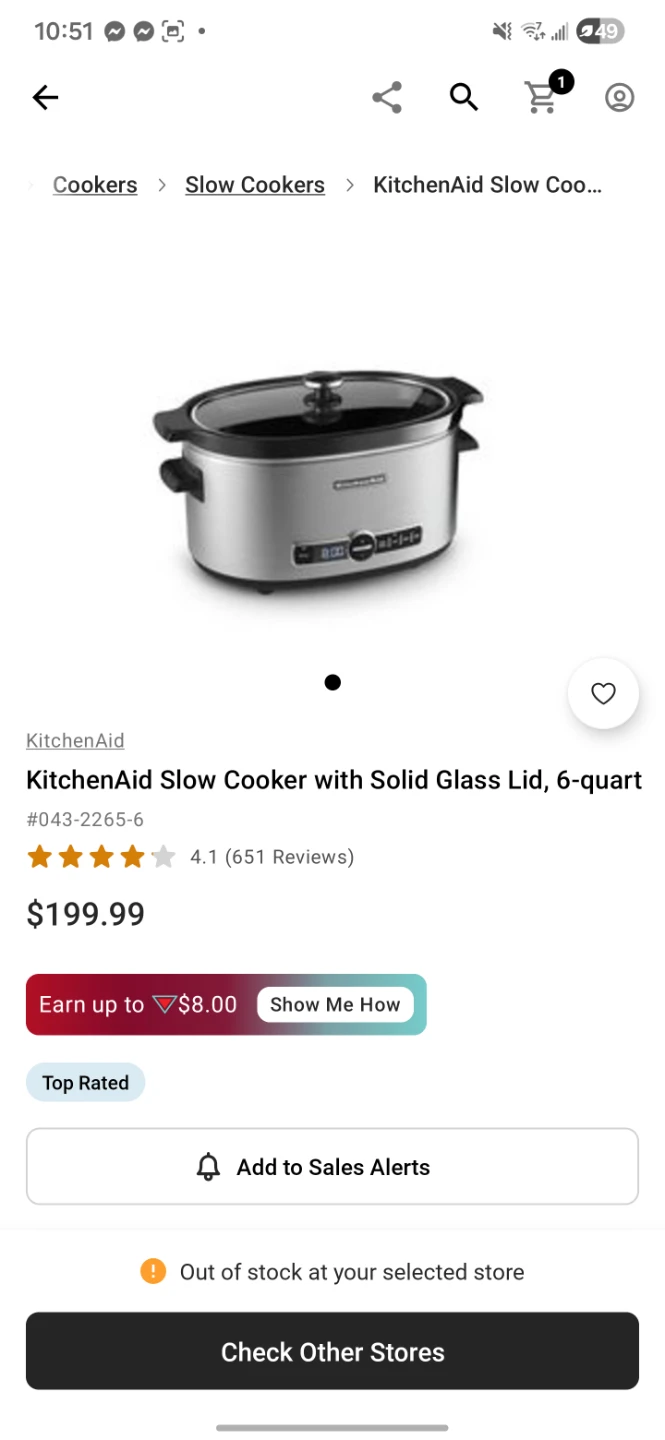Screen dimensions: 665x1440
Task: Open the account profile icon
Action: pos(620,97)
